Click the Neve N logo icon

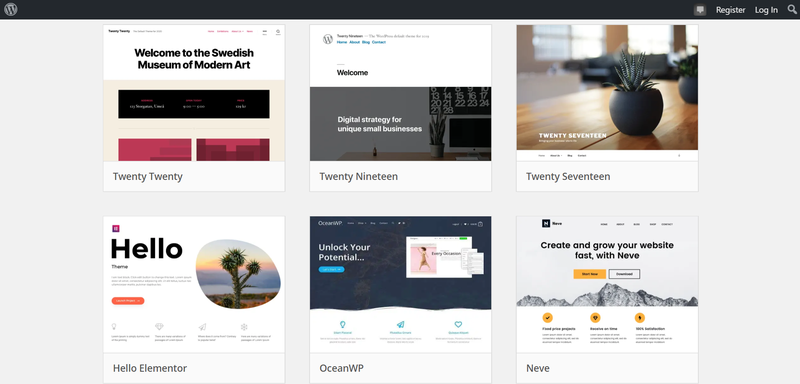point(546,223)
